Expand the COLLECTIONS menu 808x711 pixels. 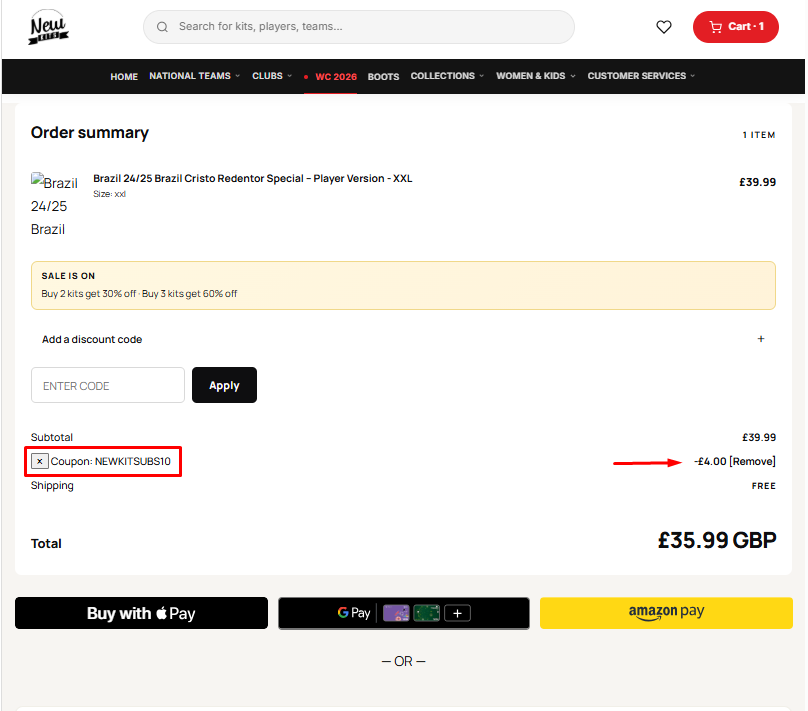tap(447, 76)
